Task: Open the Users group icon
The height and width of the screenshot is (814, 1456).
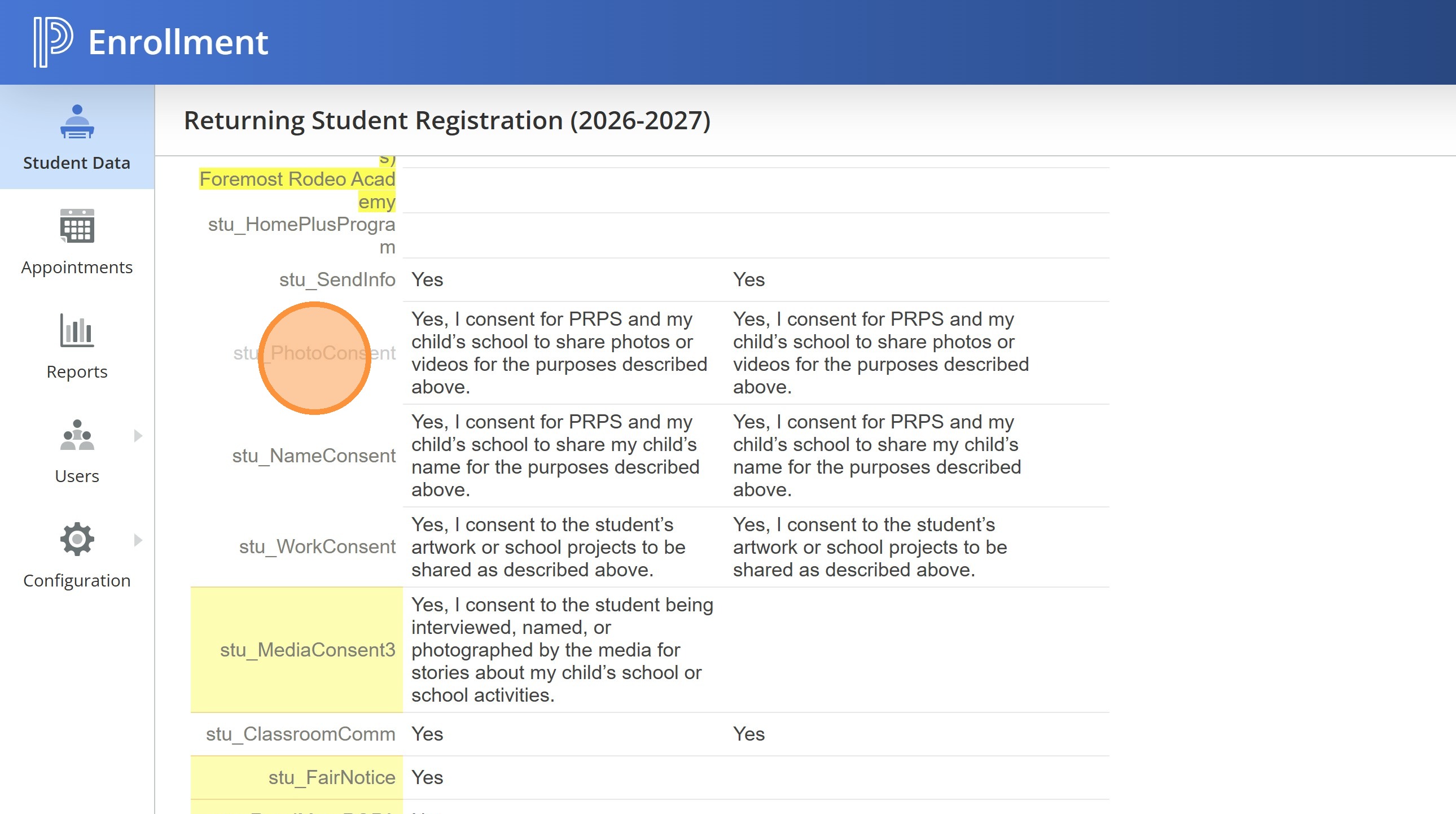Action: click(77, 435)
